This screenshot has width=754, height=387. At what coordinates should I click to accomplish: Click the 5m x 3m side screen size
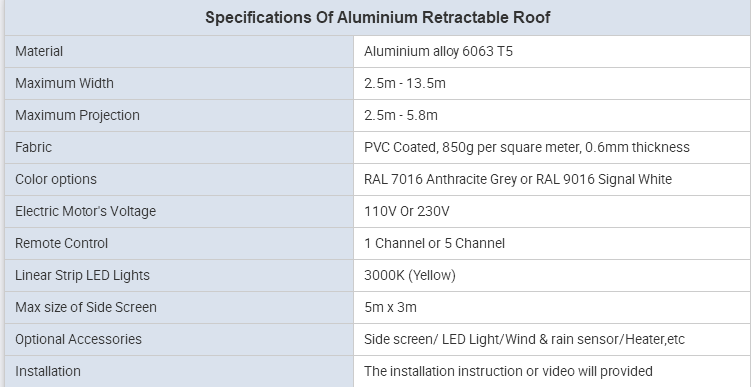coord(390,308)
